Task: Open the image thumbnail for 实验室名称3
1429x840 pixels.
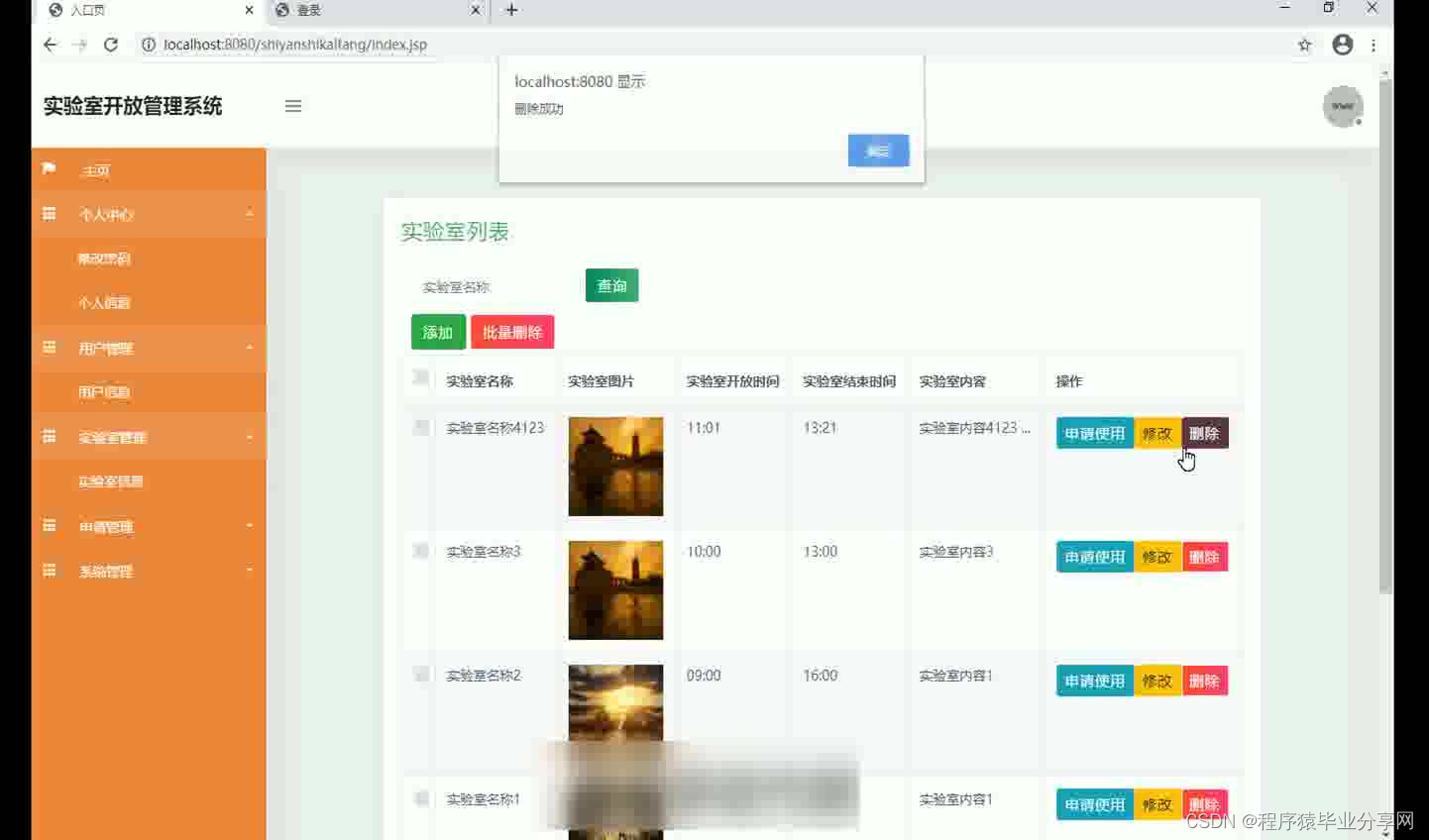Action: [x=615, y=590]
